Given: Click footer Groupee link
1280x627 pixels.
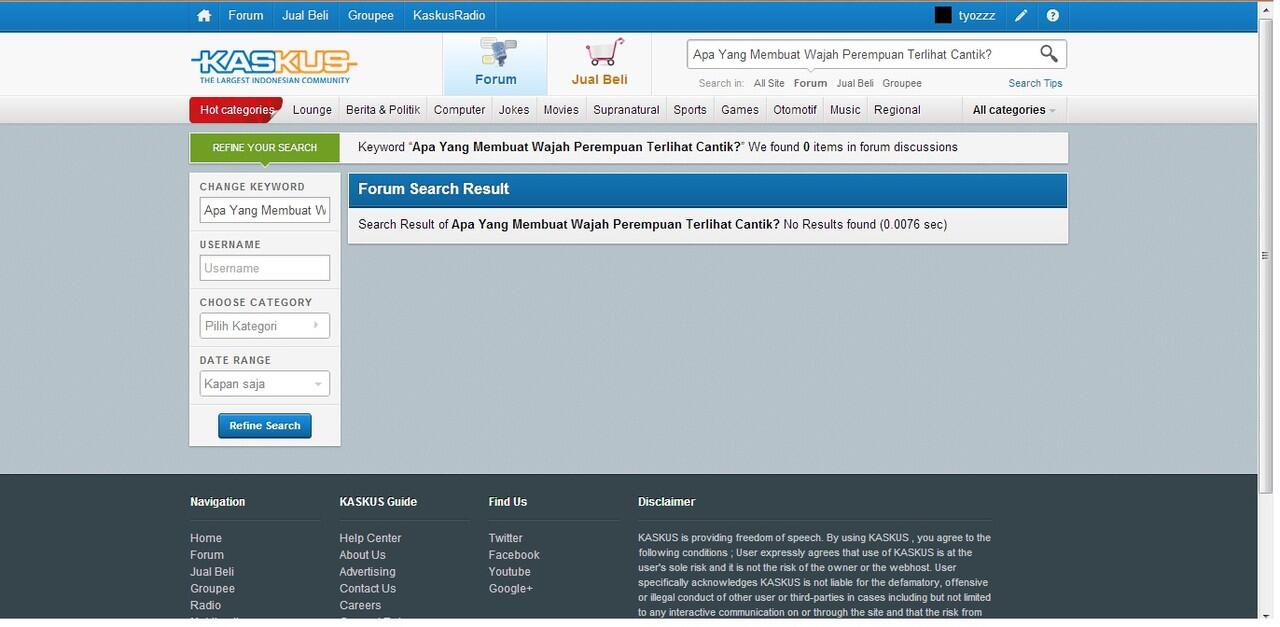Looking at the screenshot, I should [212, 589].
